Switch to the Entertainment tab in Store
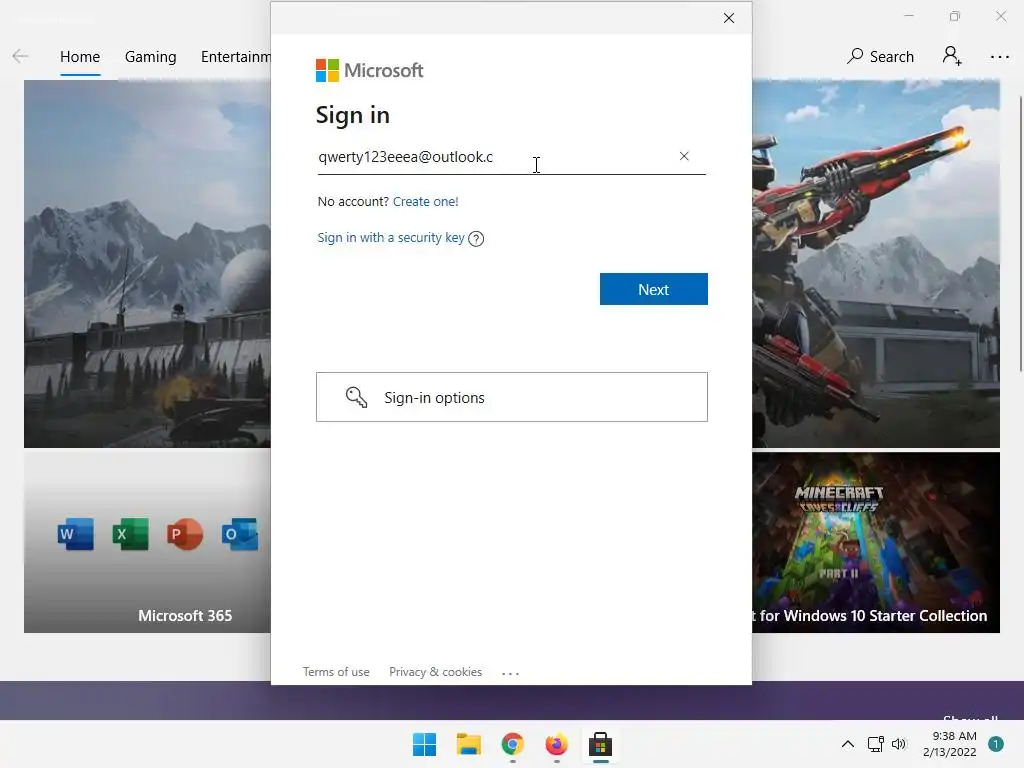This screenshot has width=1024, height=768. 236,57
